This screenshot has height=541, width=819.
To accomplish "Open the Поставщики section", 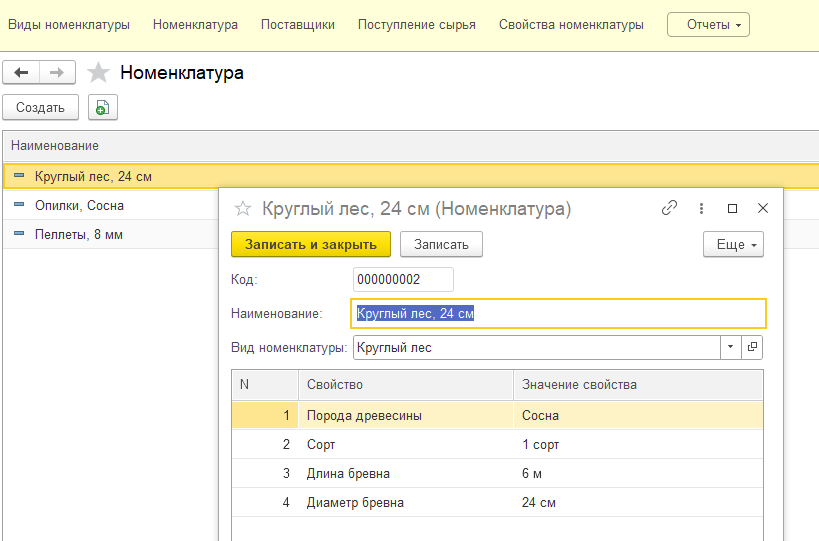I will click(x=297, y=25).
